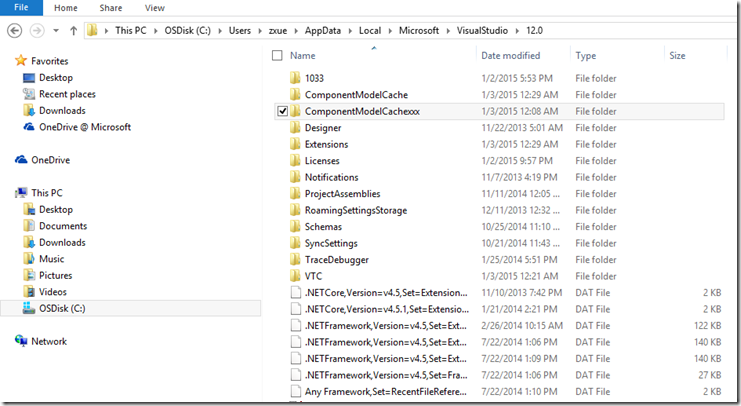
Task: Uncheck the ComponentModelCachexxx checkbox
Action: [x=283, y=111]
